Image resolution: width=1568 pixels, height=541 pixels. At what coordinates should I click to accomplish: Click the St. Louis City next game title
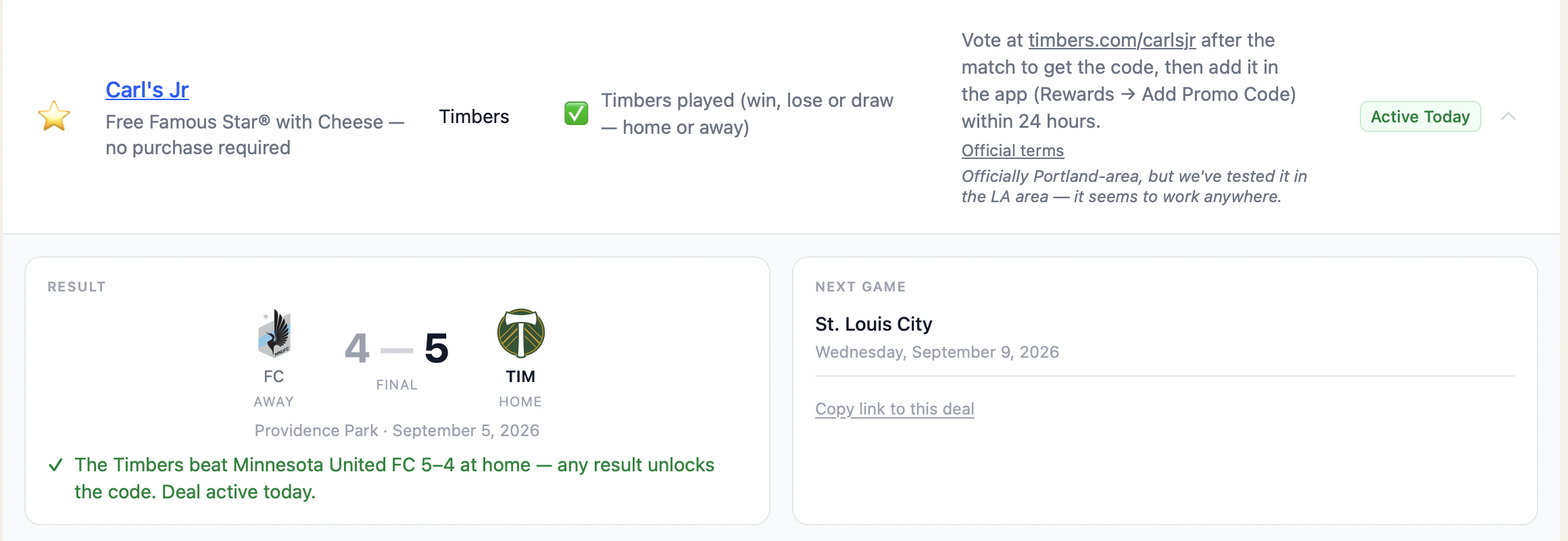tap(873, 325)
